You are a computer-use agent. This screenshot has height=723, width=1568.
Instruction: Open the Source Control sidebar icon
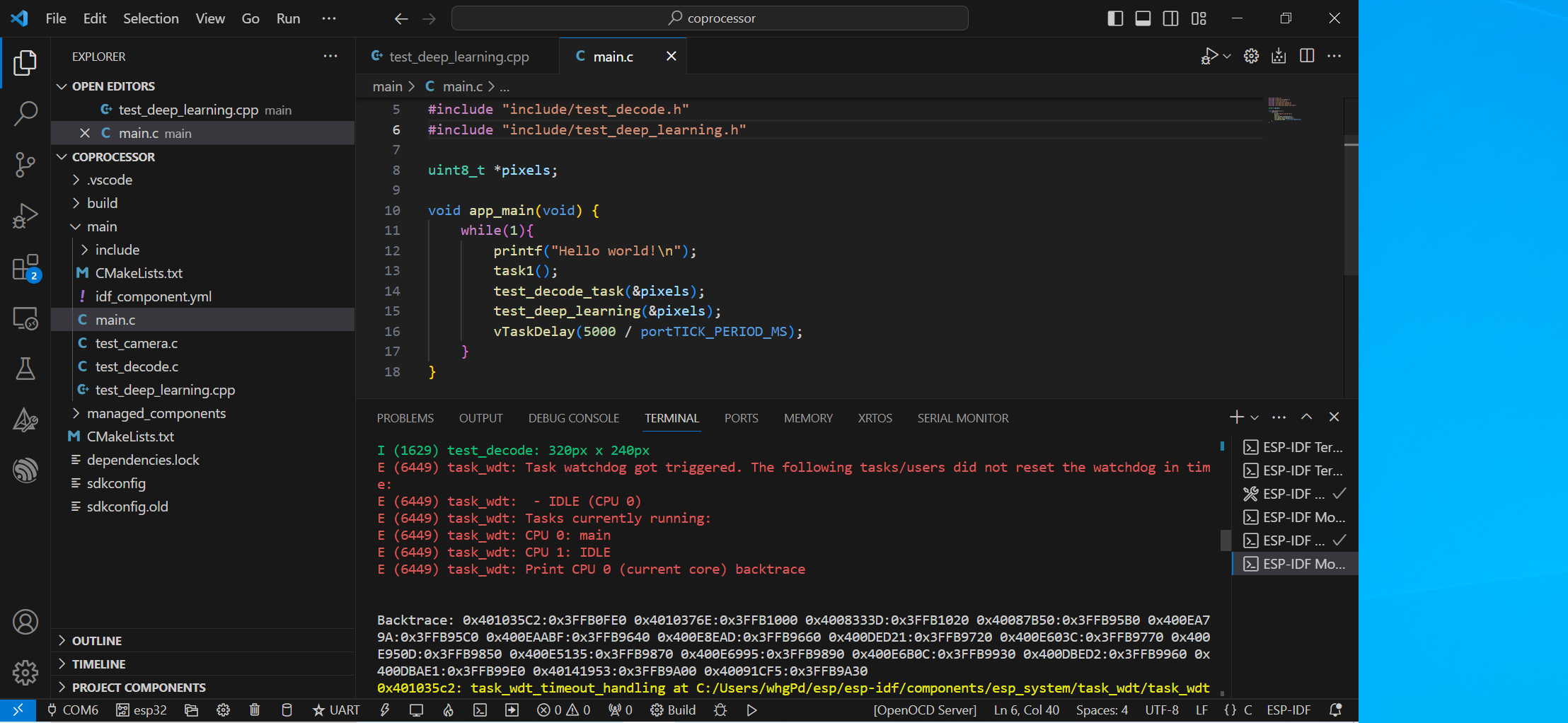[25, 164]
